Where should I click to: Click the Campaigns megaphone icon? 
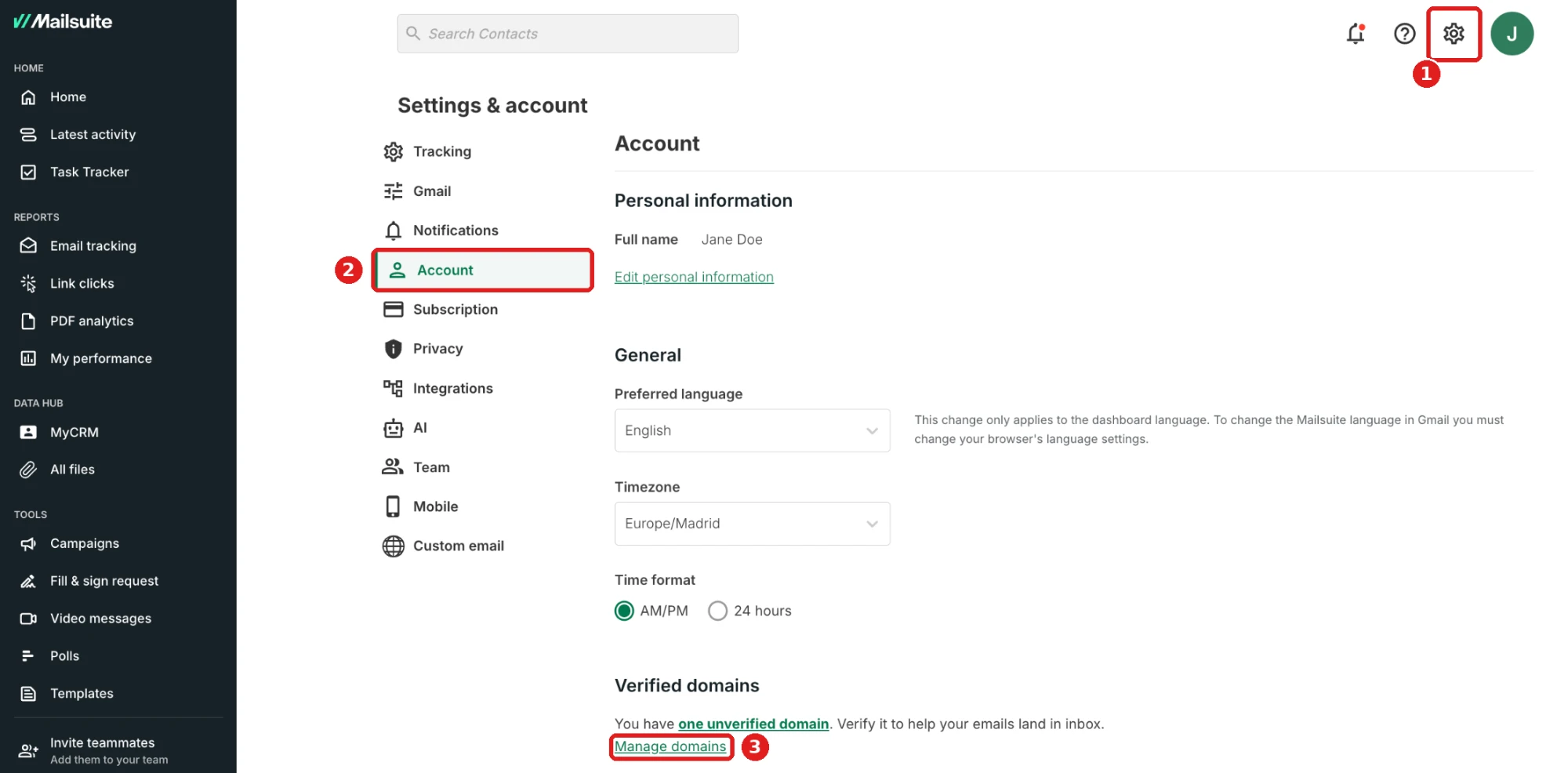pos(28,543)
